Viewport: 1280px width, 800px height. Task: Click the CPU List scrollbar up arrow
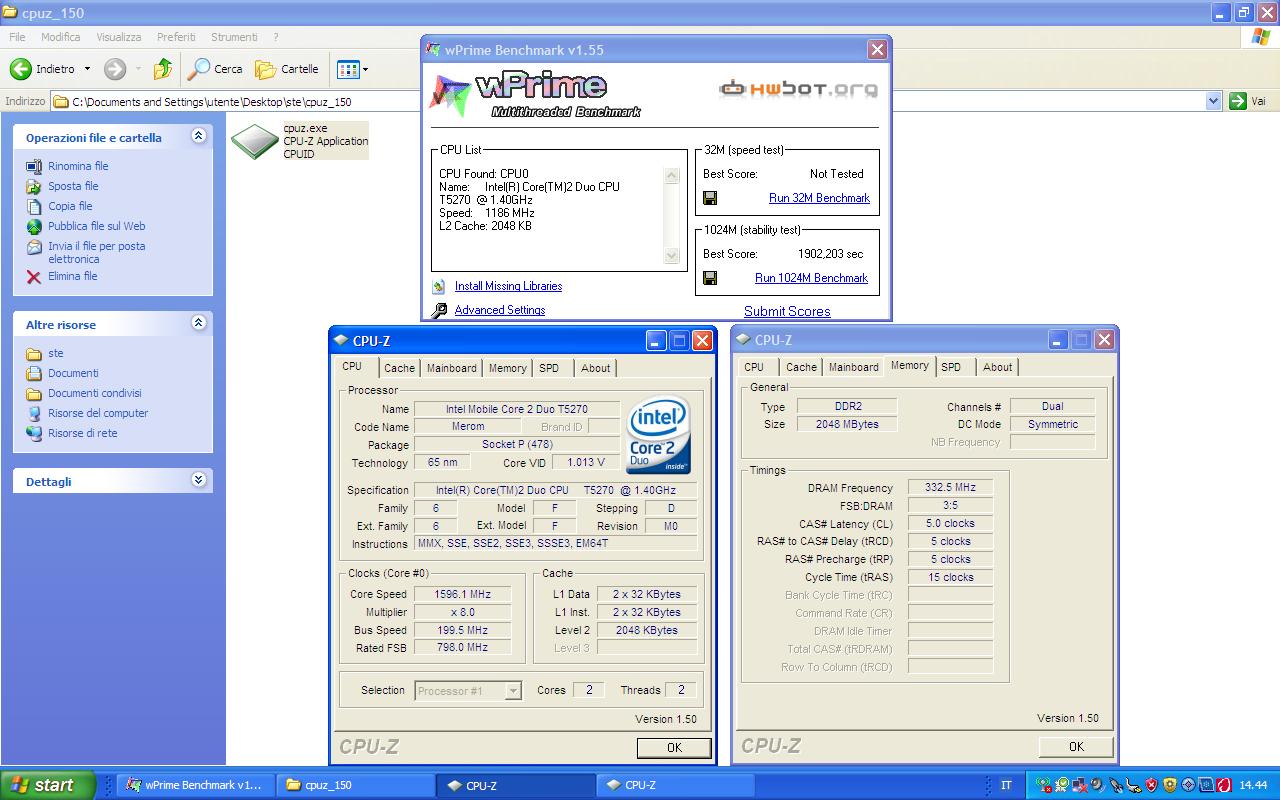pyautogui.click(x=672, y=176)
